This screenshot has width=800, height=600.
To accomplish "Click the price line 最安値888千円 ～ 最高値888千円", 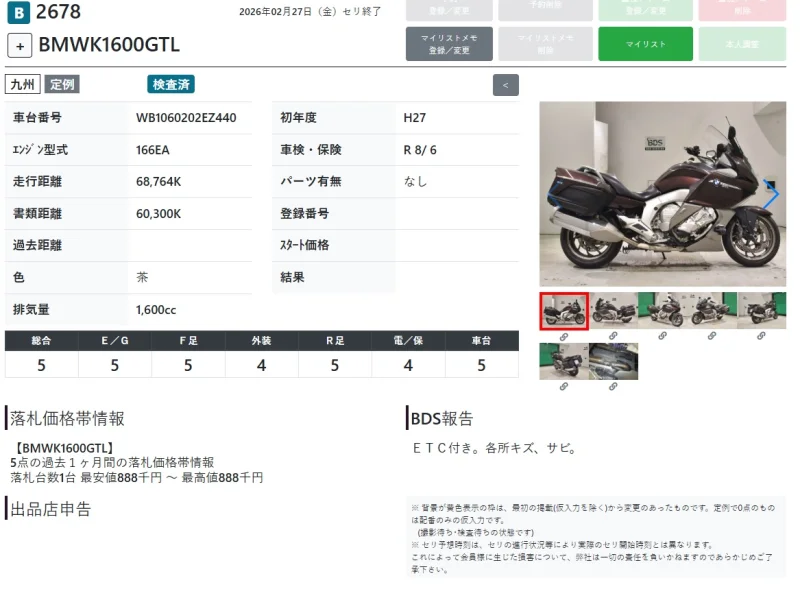I will (172, 478).
